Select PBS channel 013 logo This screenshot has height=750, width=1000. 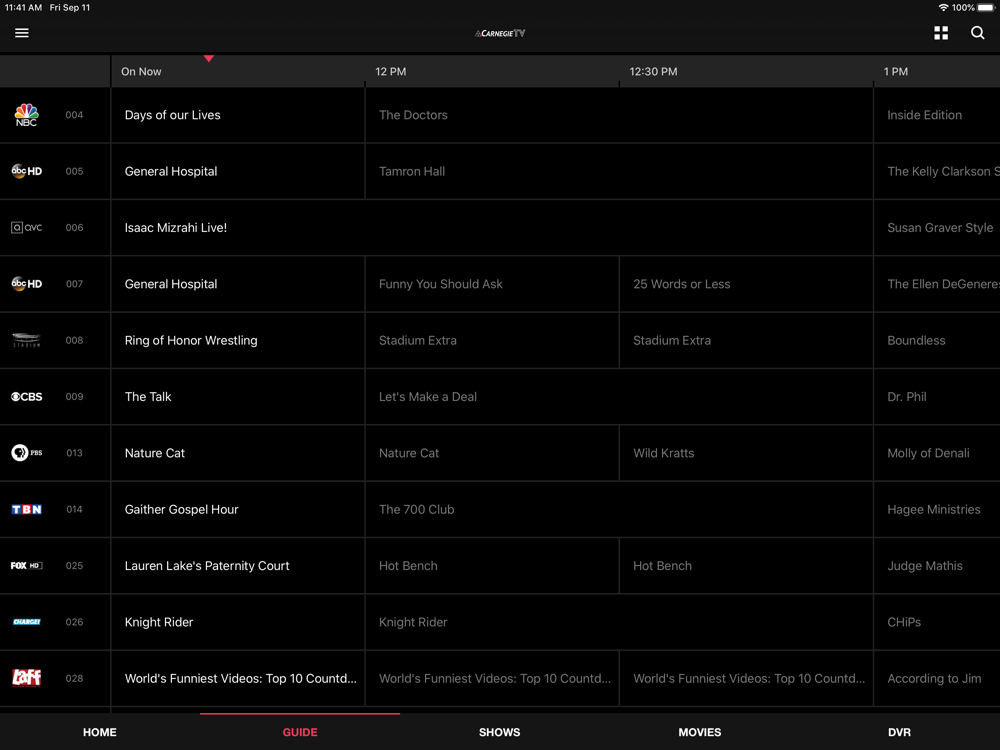click(x=27, y=453)
